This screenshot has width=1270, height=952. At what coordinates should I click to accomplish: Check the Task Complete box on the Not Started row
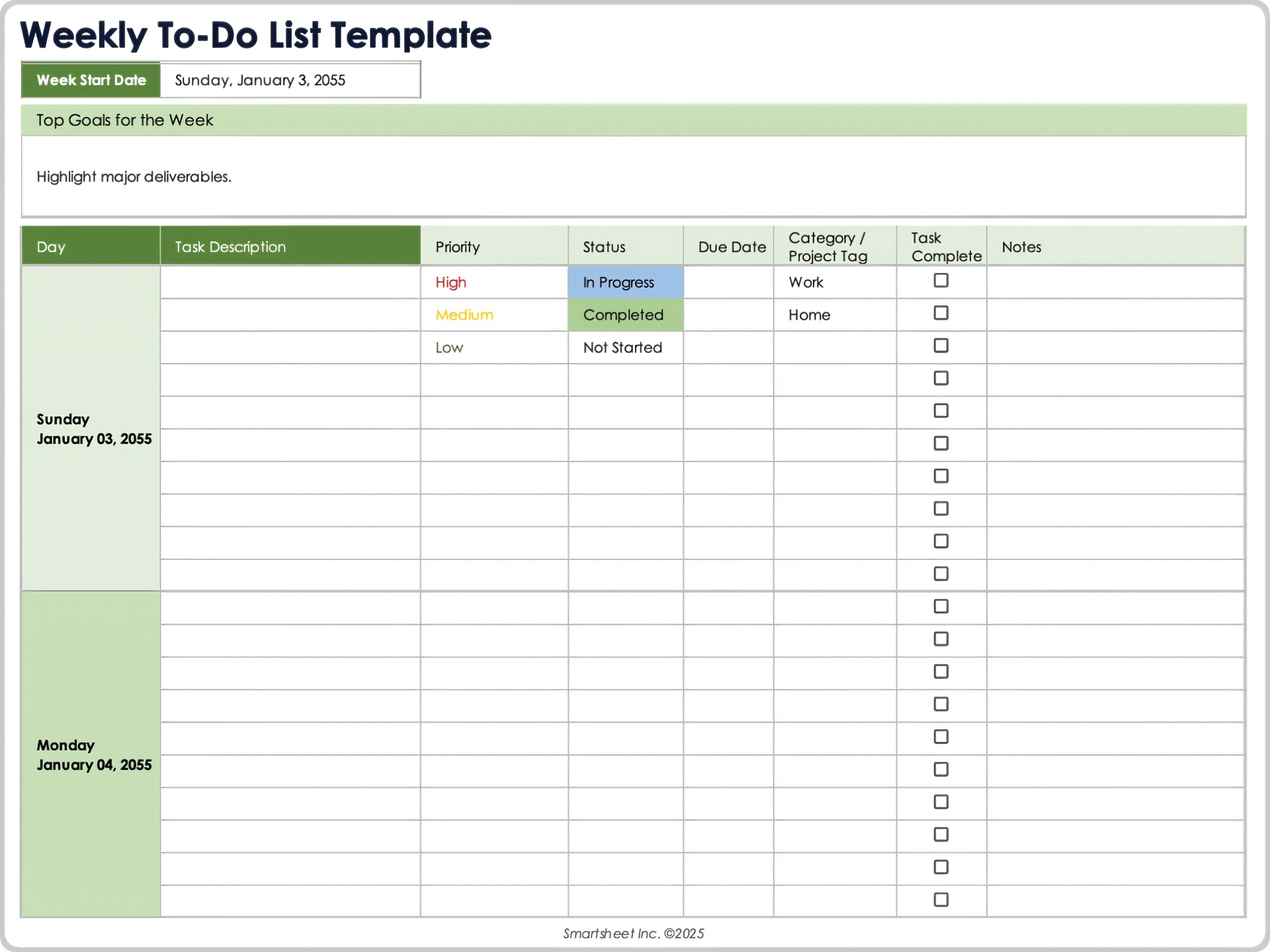pyautogui.click(x=941, y=346)
